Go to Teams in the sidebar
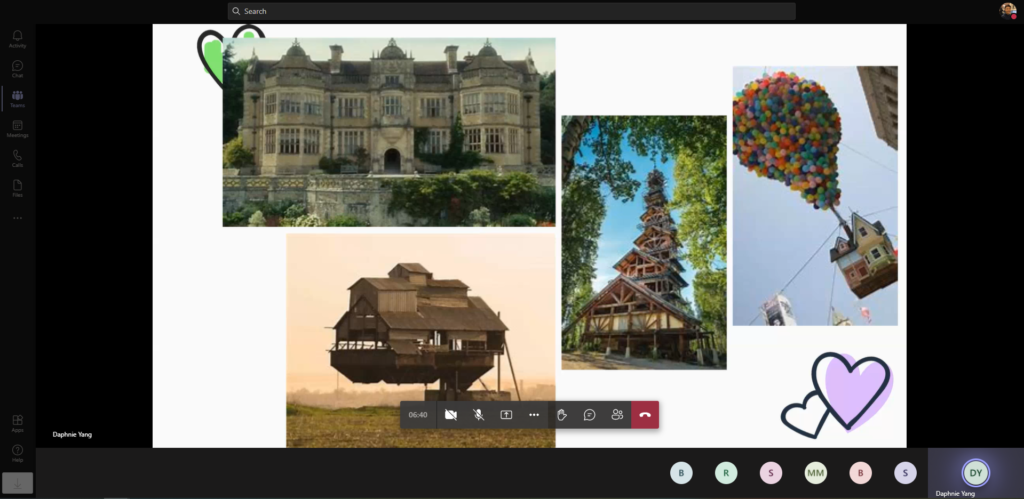Image resolution: width=1024 pixels, height=499 pixels. (x=18, y=99)
